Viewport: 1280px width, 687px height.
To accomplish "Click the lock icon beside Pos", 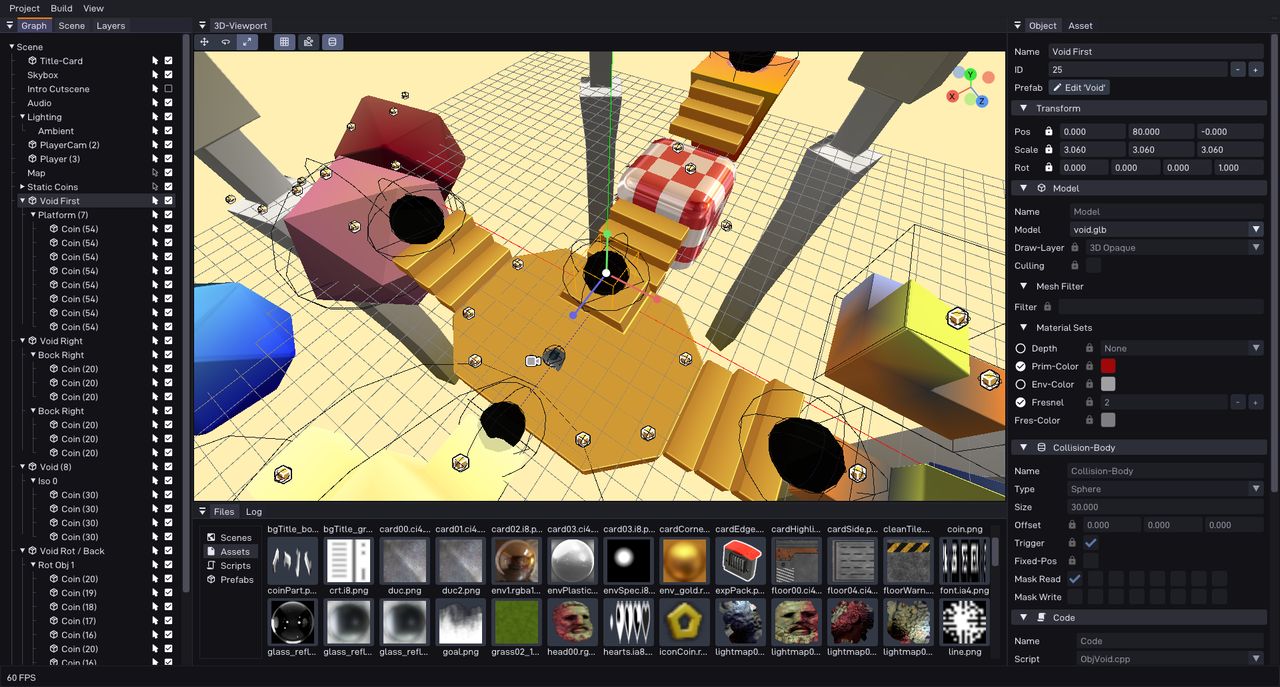I will (1049, 132).
